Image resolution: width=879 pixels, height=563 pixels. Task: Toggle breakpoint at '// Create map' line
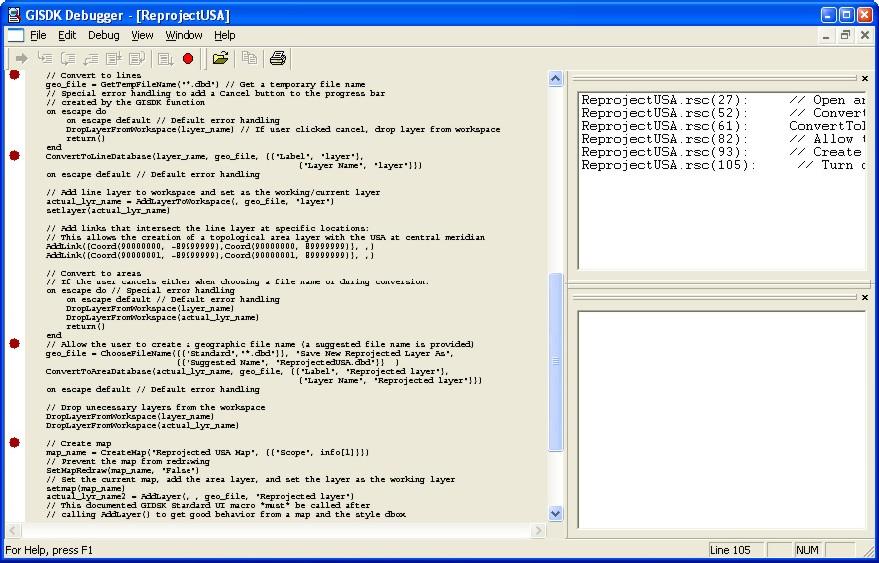15,442
